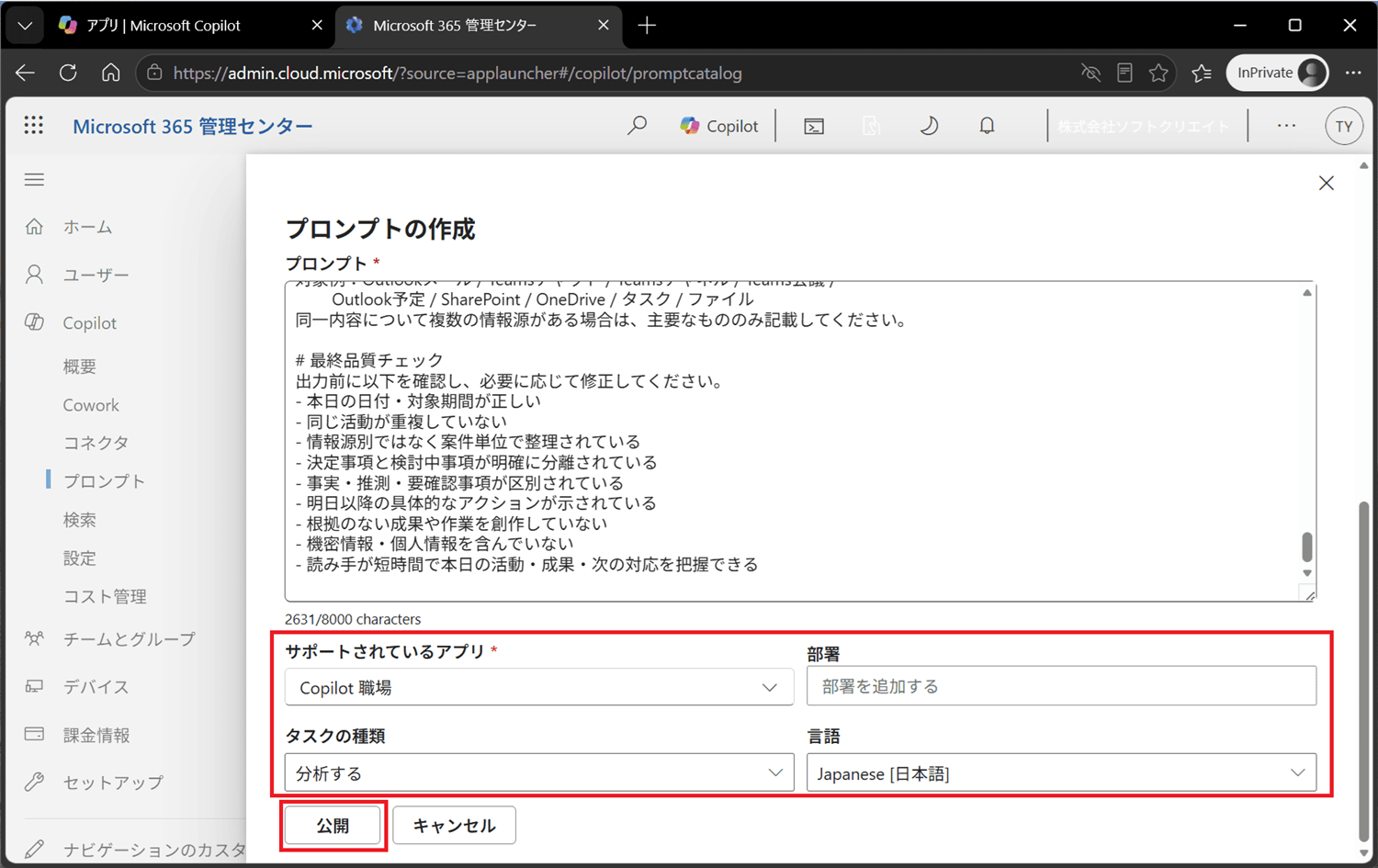Open the タスクの種類 dropdown
The image size is (1378, 868).
point(539,772)
